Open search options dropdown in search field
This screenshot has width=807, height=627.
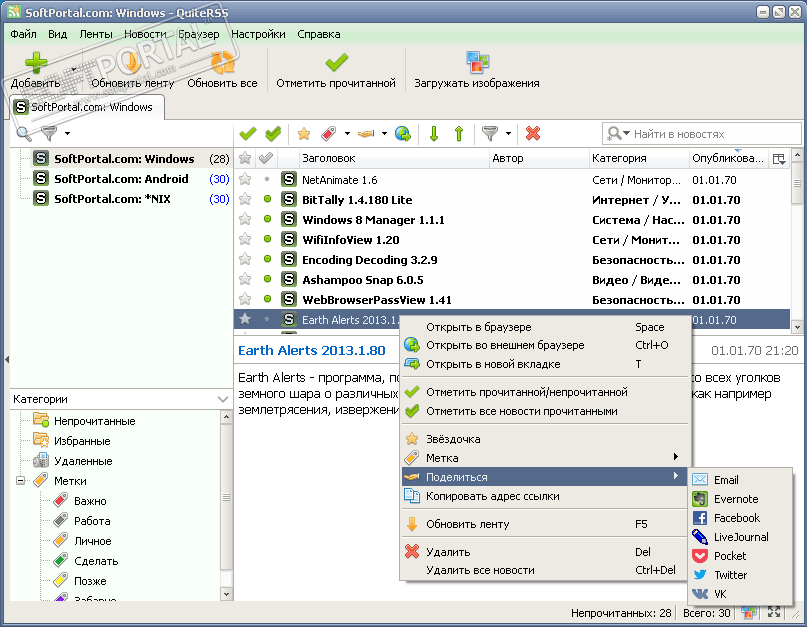[626, 134]
